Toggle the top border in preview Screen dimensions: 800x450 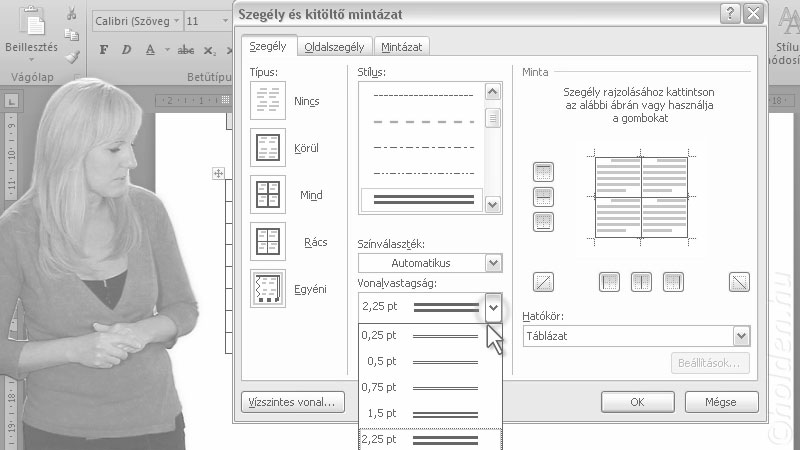tap(544, 173)
